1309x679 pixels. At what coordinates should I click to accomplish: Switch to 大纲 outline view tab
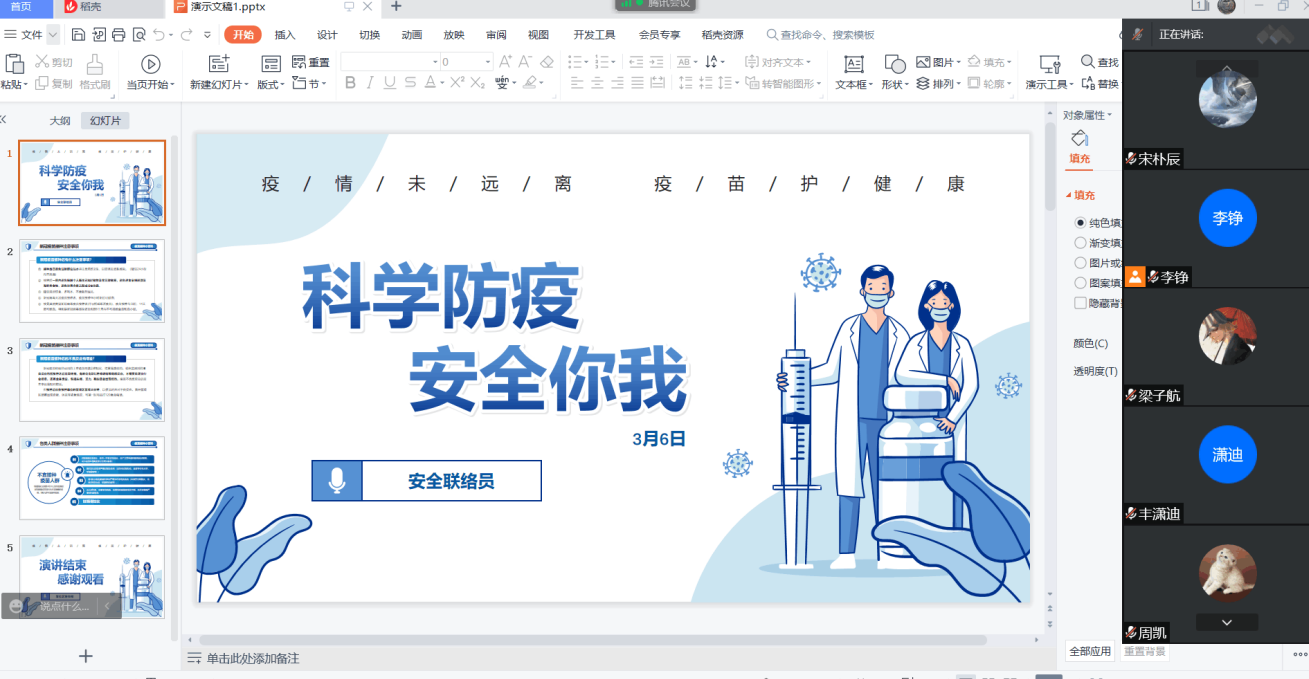click(x=60, y=121)
